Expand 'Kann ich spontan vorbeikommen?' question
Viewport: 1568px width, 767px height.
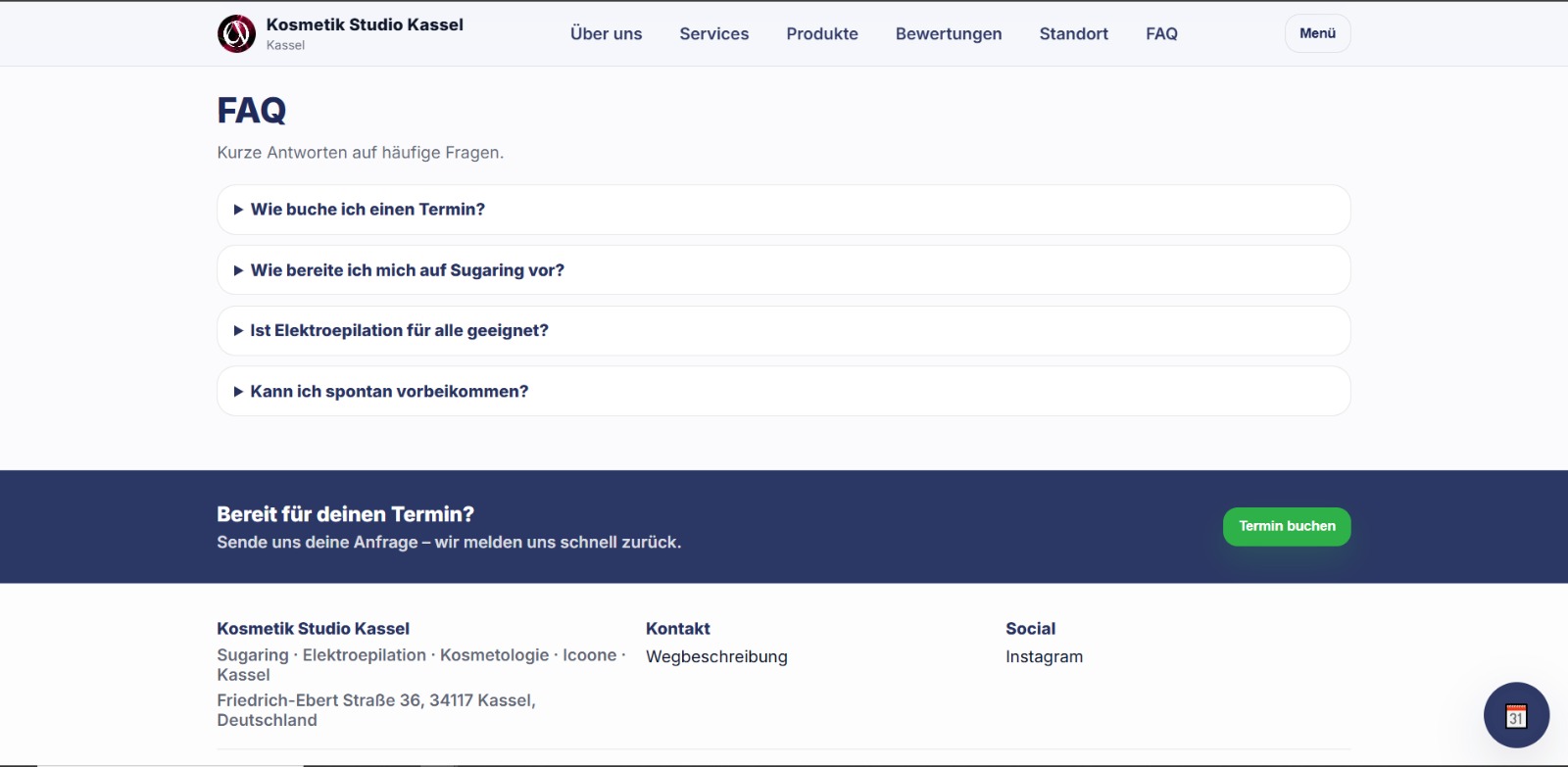(389, 392)
